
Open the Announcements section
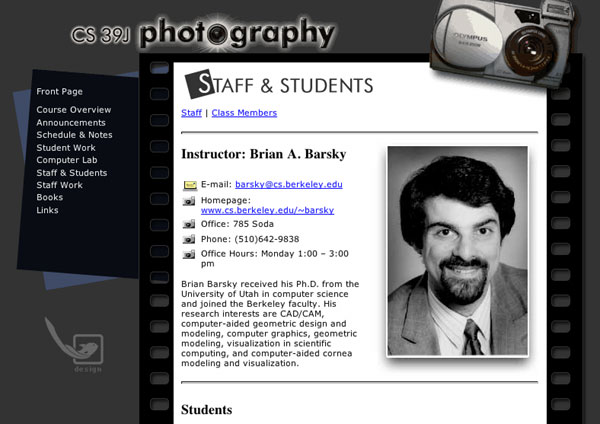71,123
